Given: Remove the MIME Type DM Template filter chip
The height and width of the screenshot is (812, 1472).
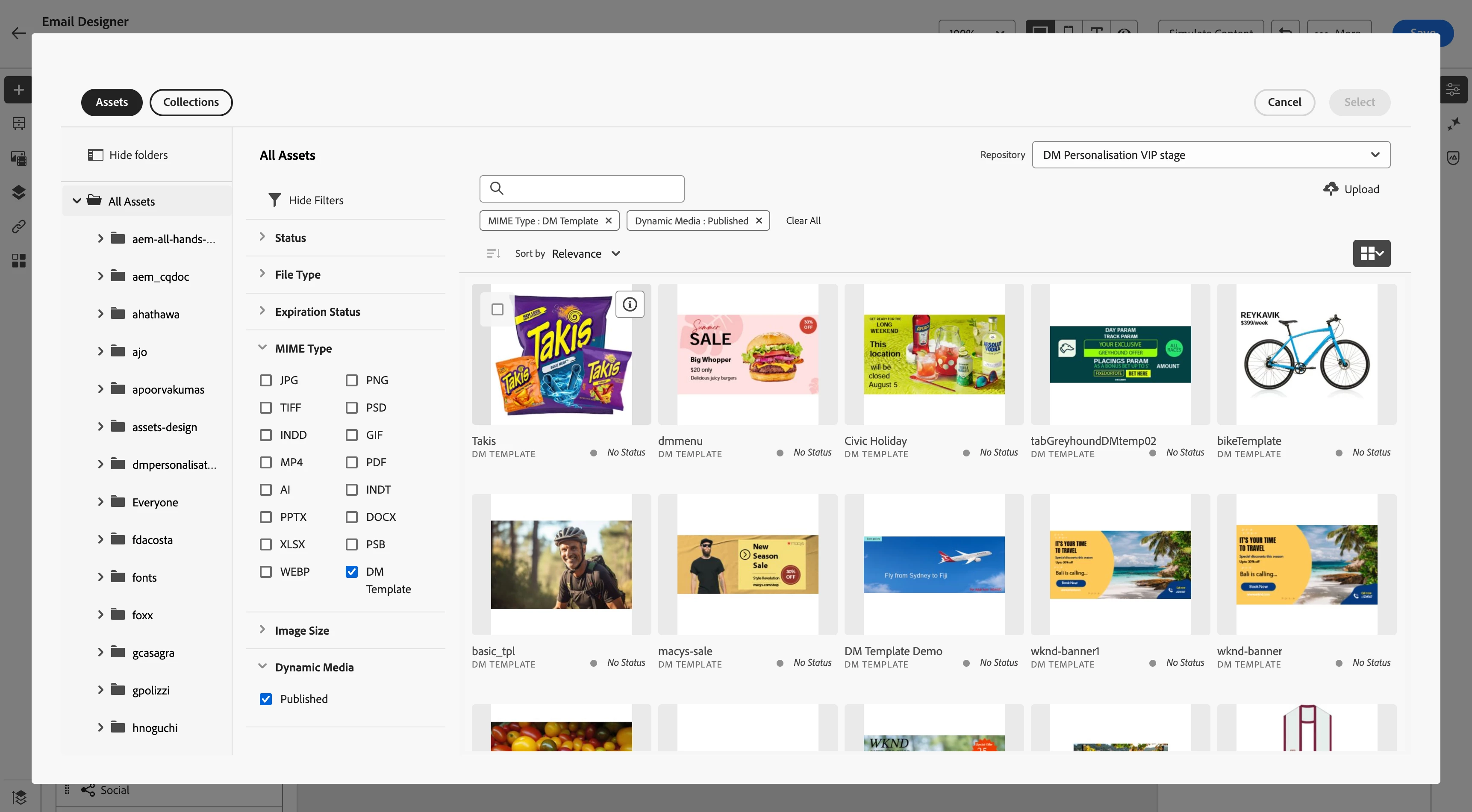Looking at the screenshot, I should [x=609, y=221].
